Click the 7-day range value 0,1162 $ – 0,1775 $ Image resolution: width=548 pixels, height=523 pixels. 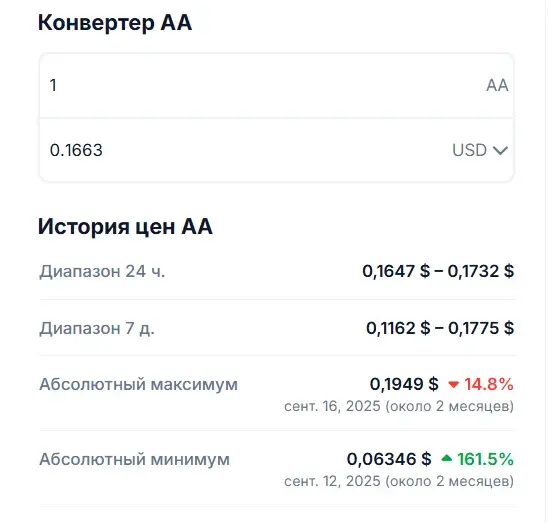point(440,328)
